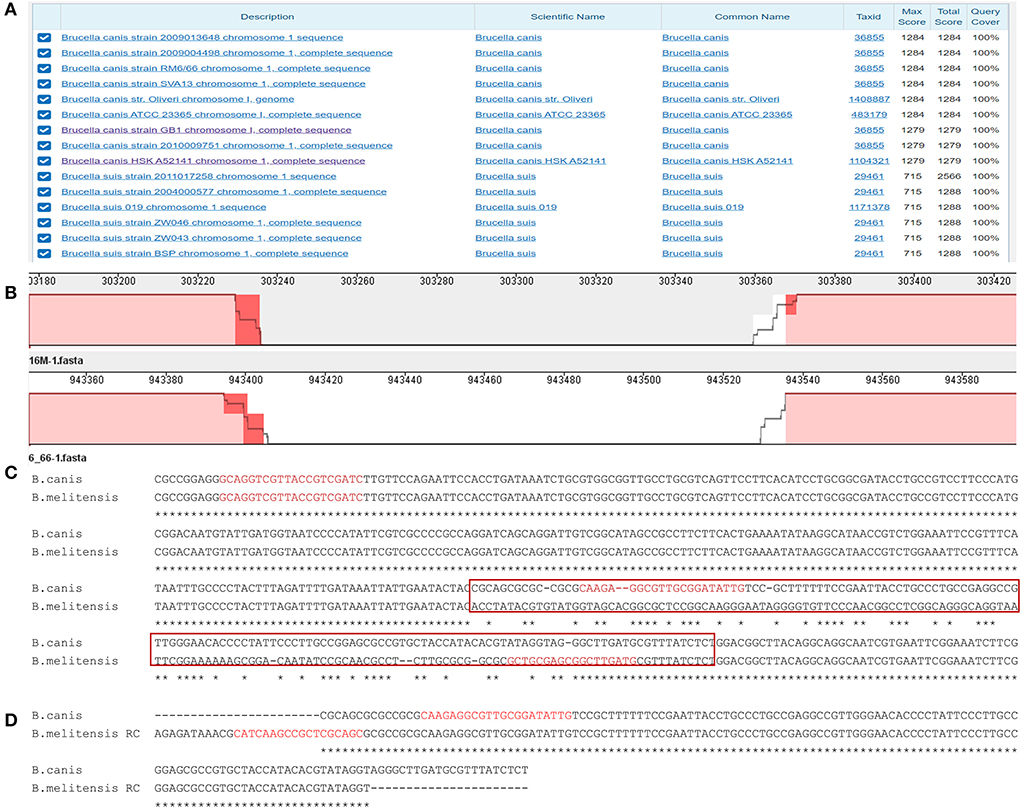The width and height of the screenshot is (1021, 808).
Task: Toggle checkbox for Brucella canis strain GB1 row
Action: (44, 130)
